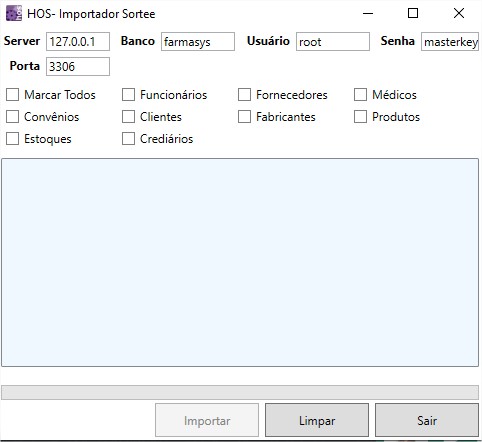The image size is (482, 442).
Task: Toggle the Convênios checkbox
Action: tap(12, 117)
